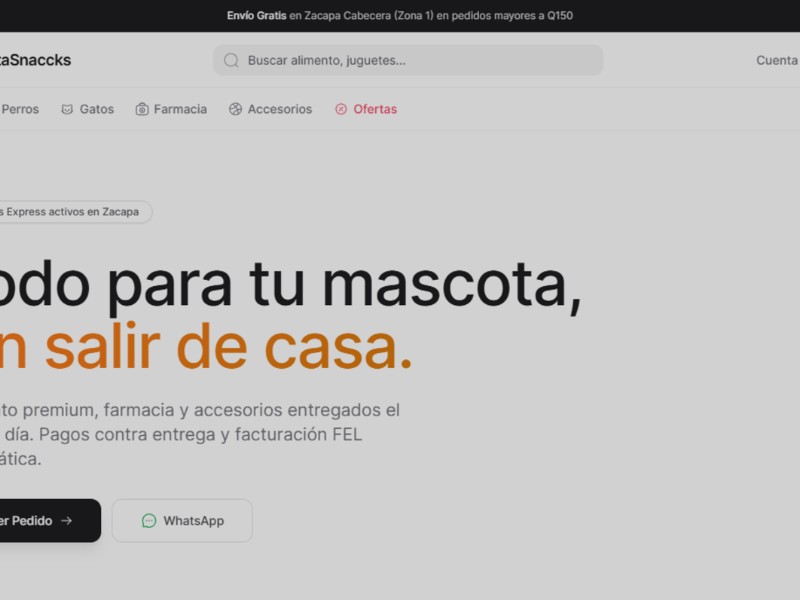Select the Accesorios menu label

click(x=280, y=109)
